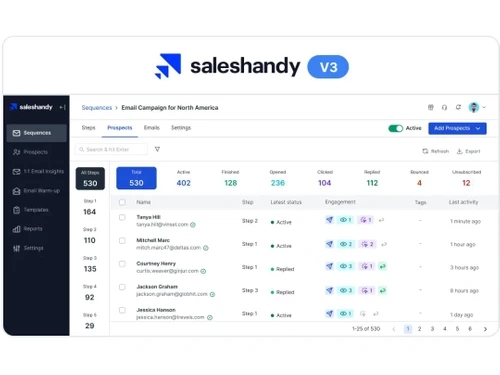500x375 pixels.
Task: Click Tanya Hill's sent paper-plane icon
Action: click(329, 220)
